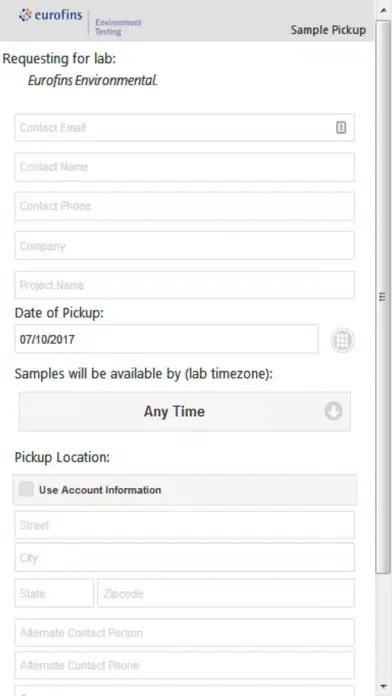Click into the Contact Phone field
This screenshot has width=392, height=696.
point(185,206)
